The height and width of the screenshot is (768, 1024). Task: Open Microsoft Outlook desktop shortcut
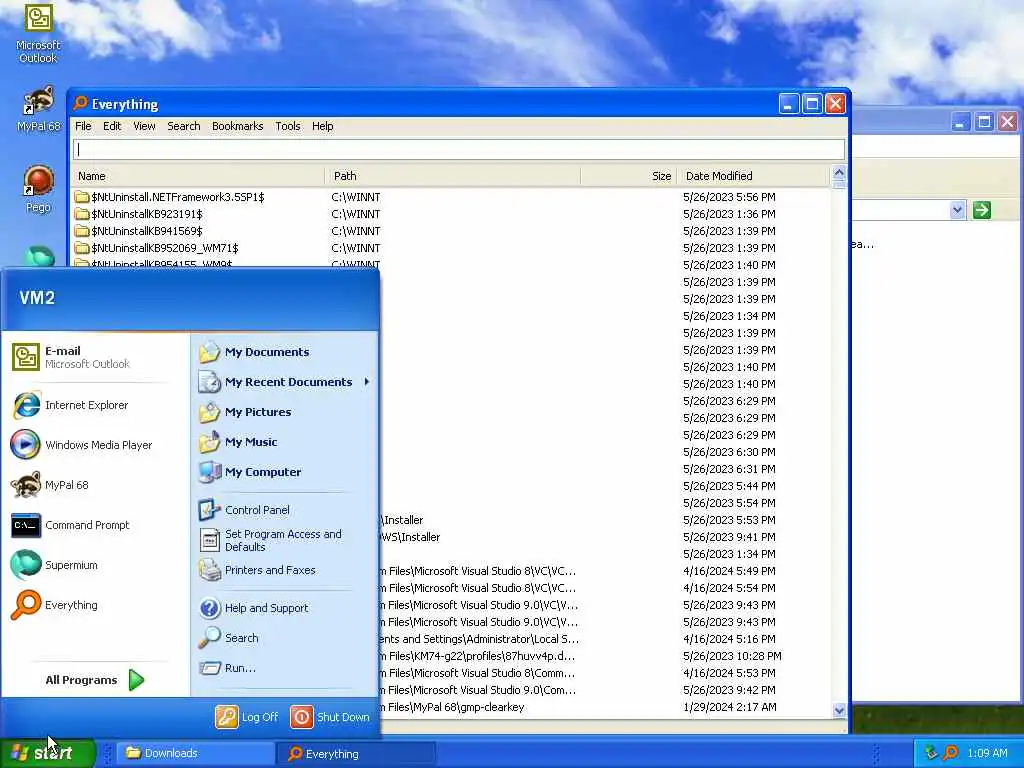click(x=38, y=34)
